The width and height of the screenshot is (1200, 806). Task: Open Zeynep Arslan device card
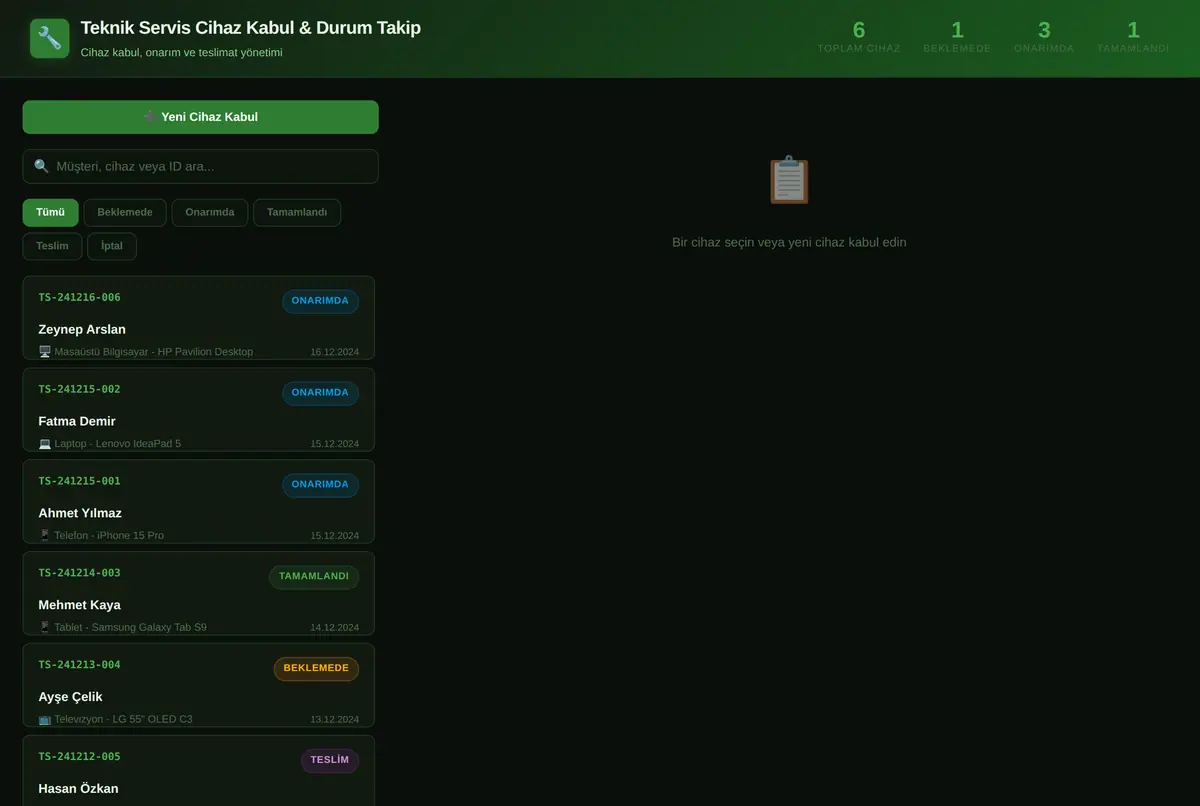(x=198, y=318)
